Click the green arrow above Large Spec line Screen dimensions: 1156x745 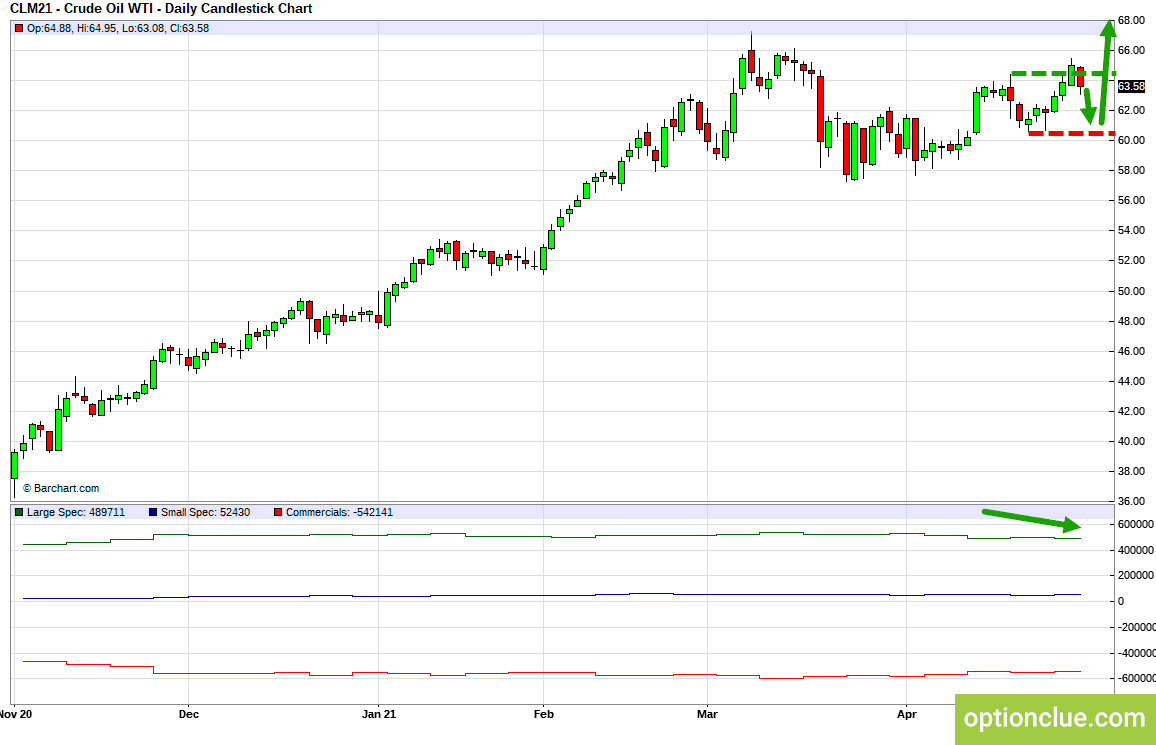[x=1031, y=519]
